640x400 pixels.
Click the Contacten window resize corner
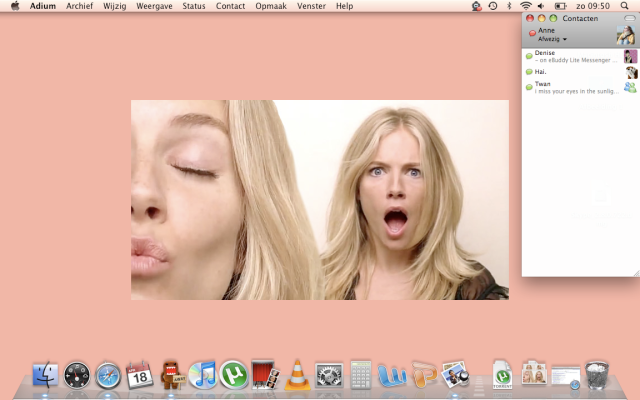636,273
